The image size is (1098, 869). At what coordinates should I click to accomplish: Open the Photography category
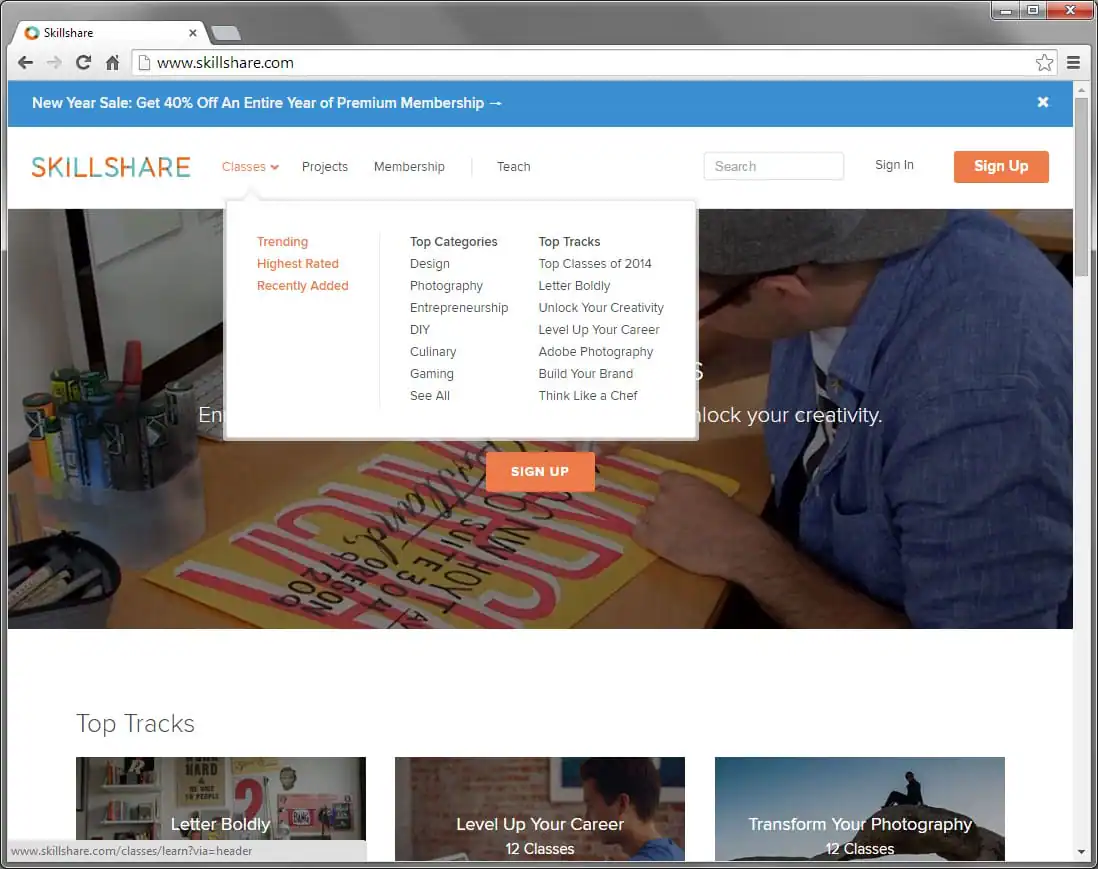pyautogui.click(x=446, y=286)
